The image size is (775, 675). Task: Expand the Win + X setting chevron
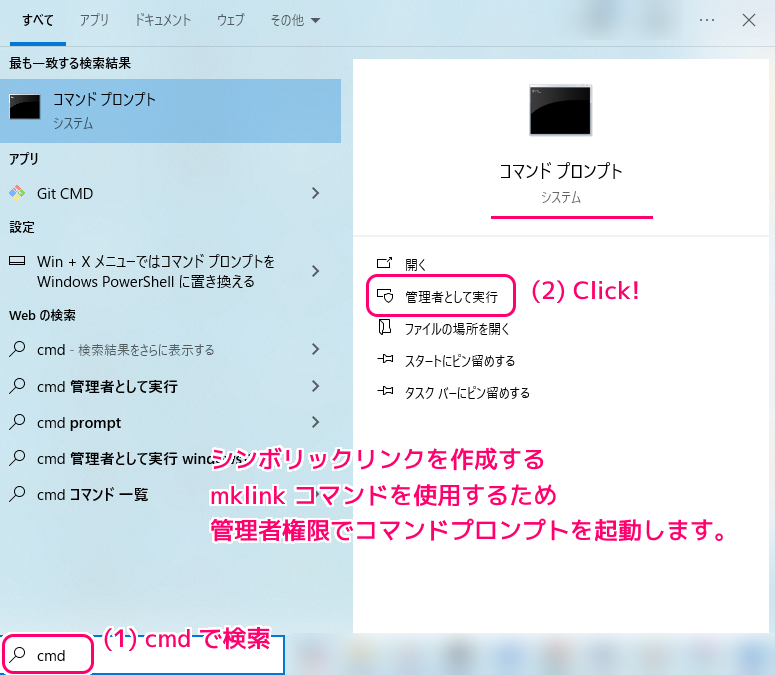[x=315, y=271]
